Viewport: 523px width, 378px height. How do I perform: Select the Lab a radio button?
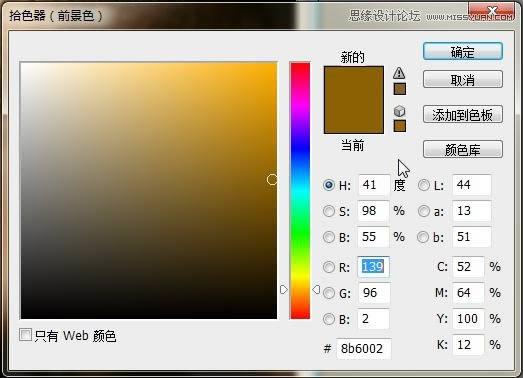pos(424,211)
